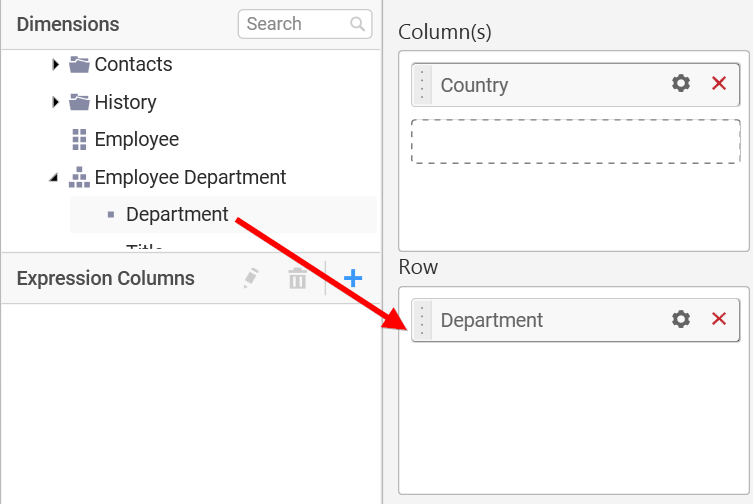Select the History folder item
The height and width of the screenshot is (504, 753).
[x=125, y=102]
